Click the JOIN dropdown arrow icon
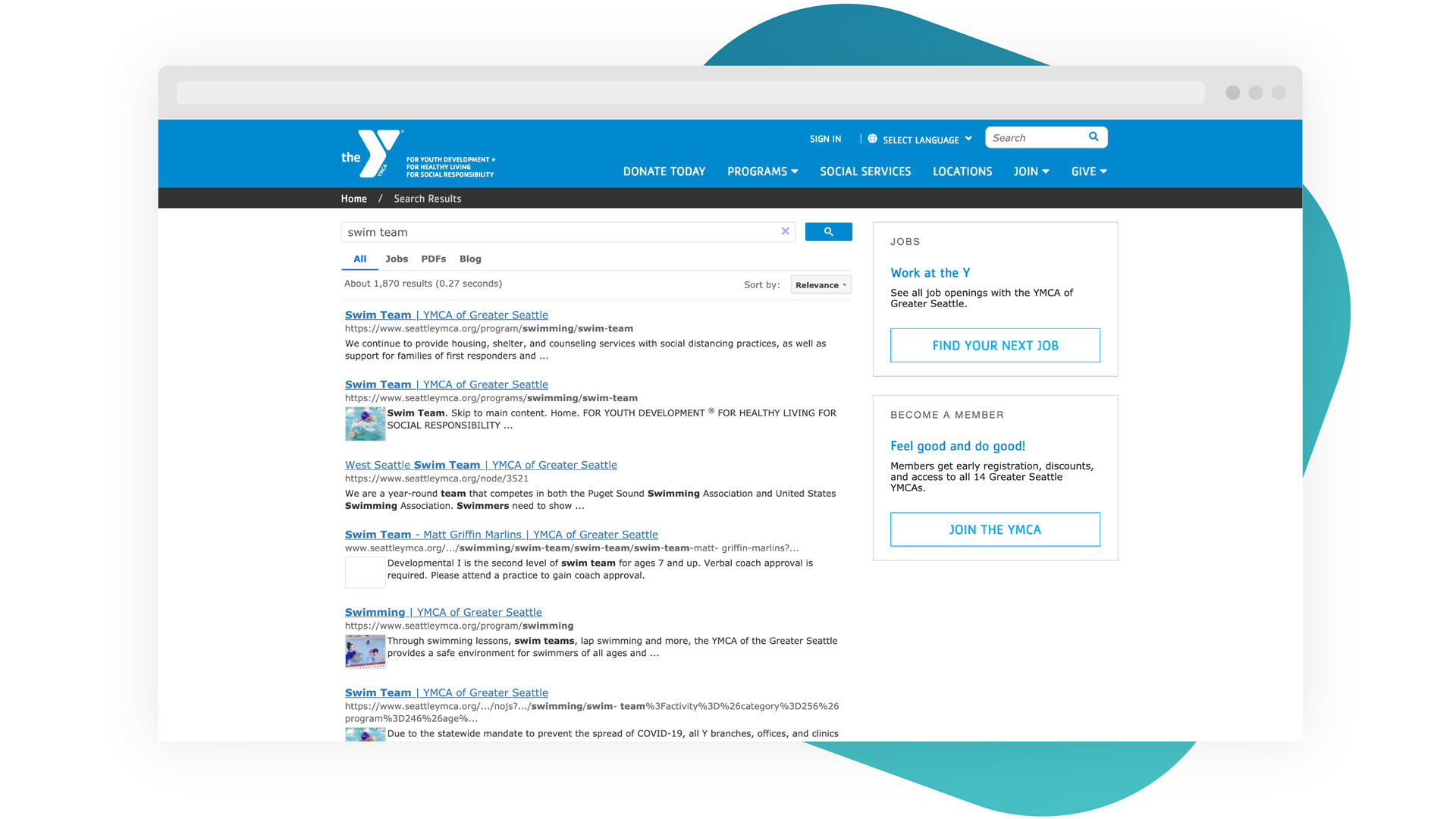This screenshot has height=819, width=1456. [x=1043, y=172]
